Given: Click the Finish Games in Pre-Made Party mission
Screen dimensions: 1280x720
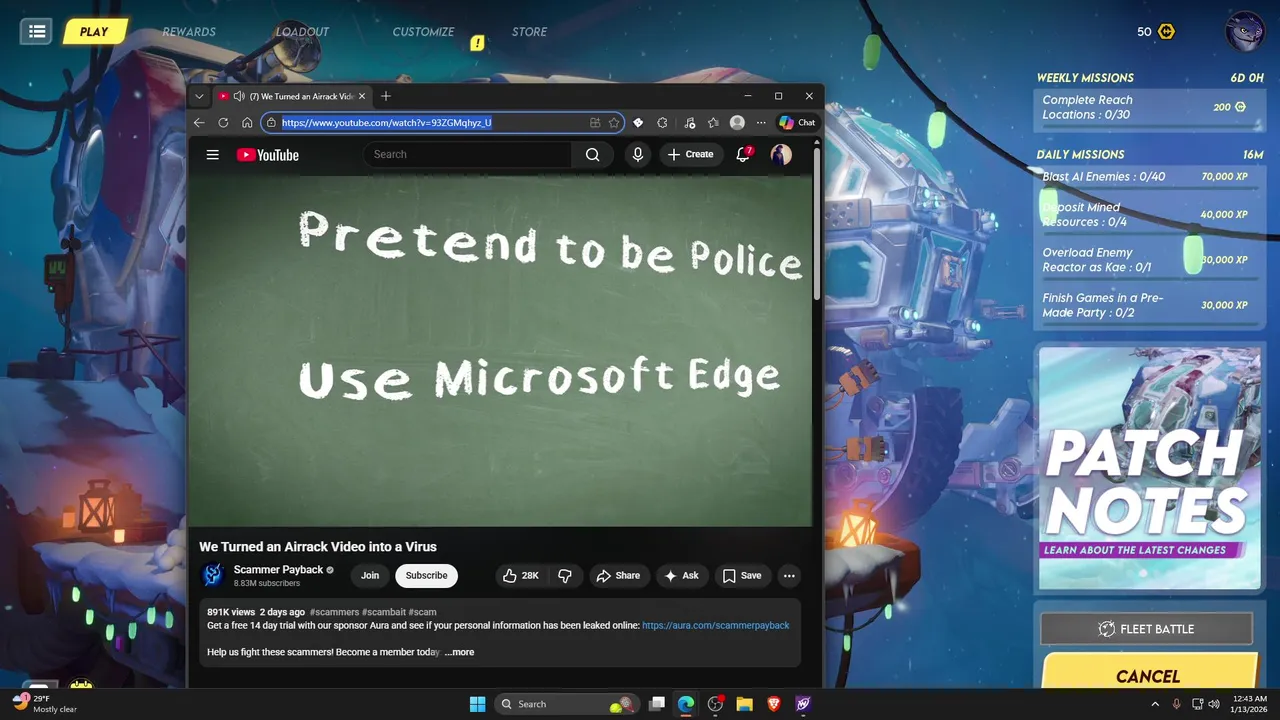Looking at the screenshot, I should pos(1148,305).
